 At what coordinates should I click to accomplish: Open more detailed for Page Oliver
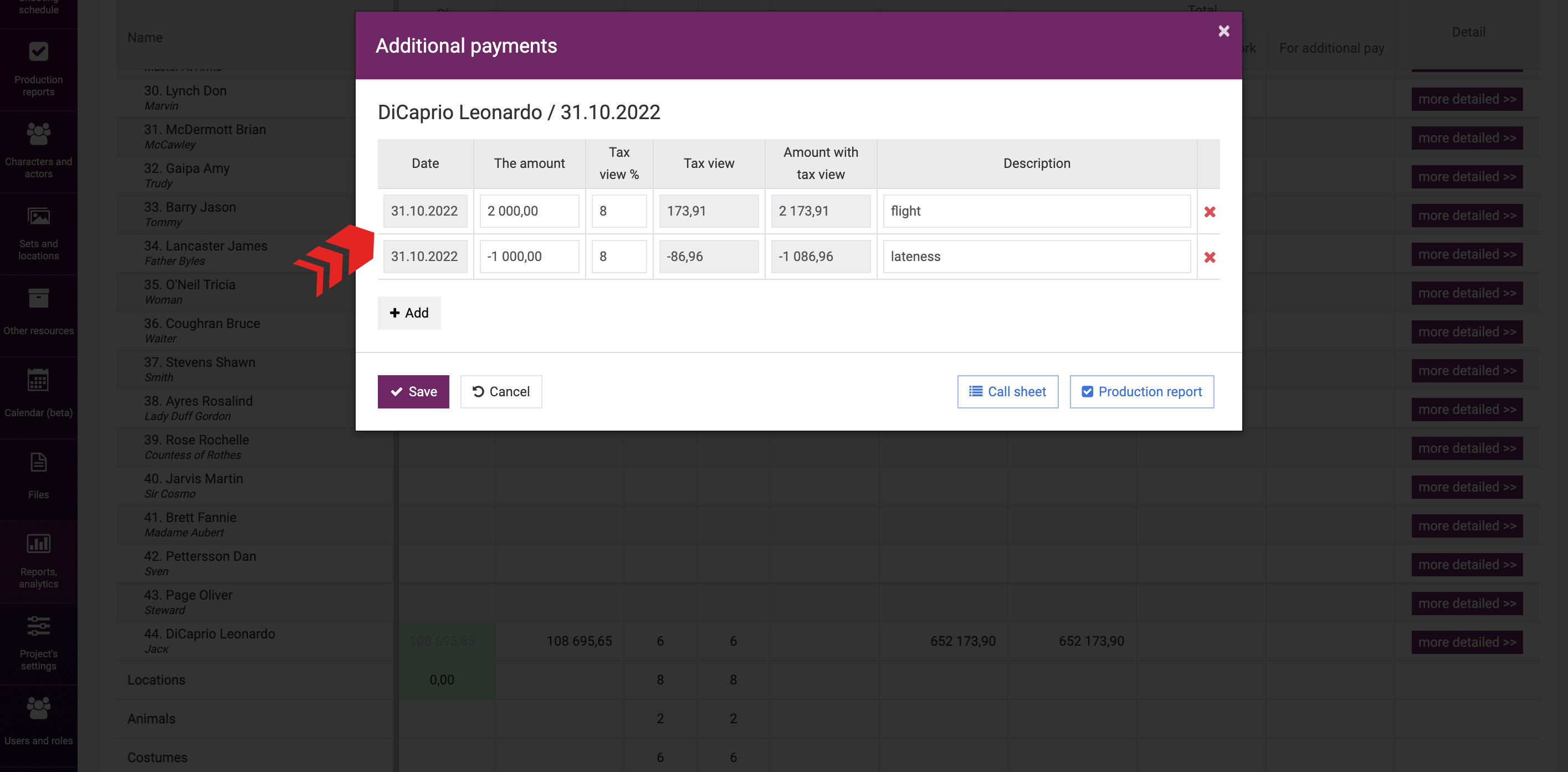[x=1467, y=604]
